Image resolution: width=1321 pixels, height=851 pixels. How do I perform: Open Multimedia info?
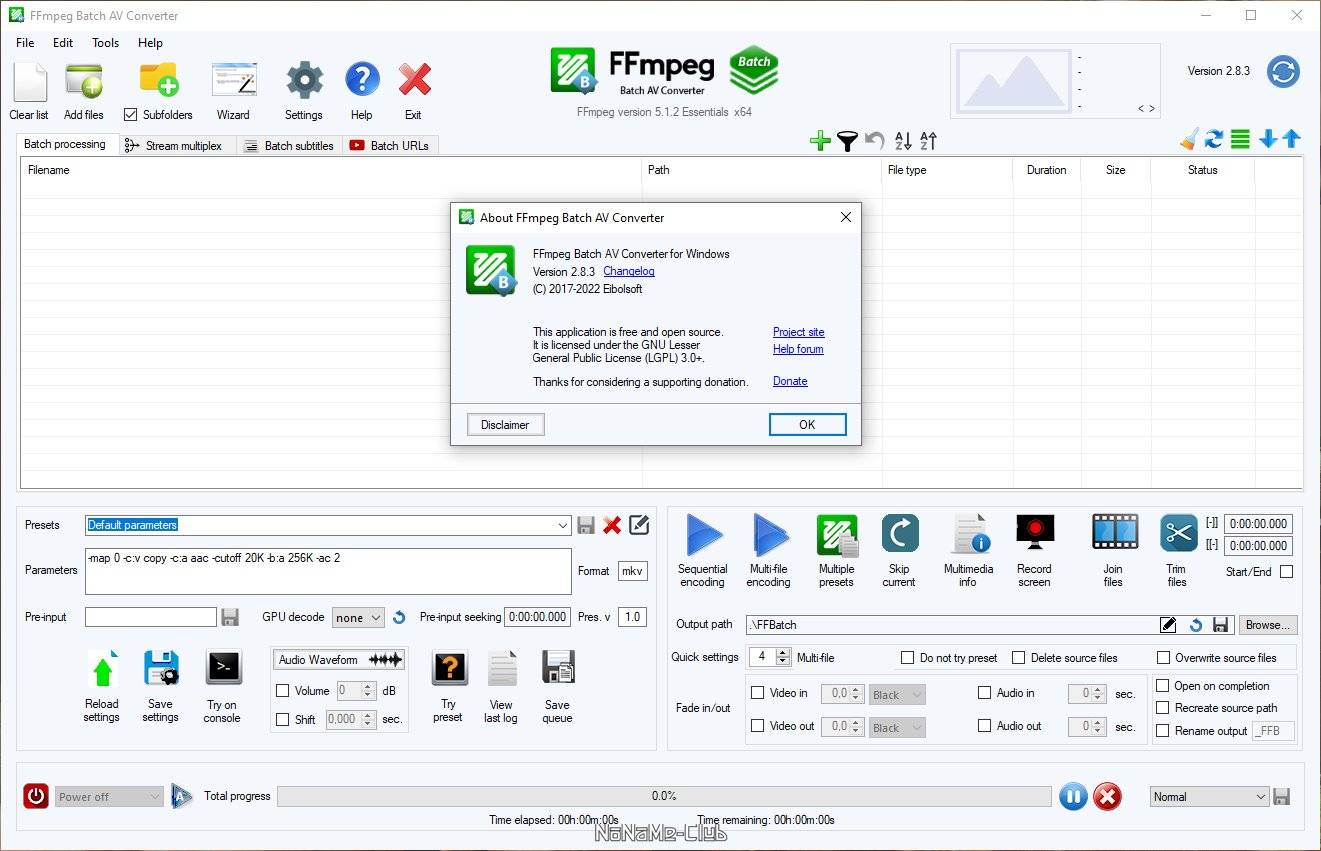click(x=969, y=534)
